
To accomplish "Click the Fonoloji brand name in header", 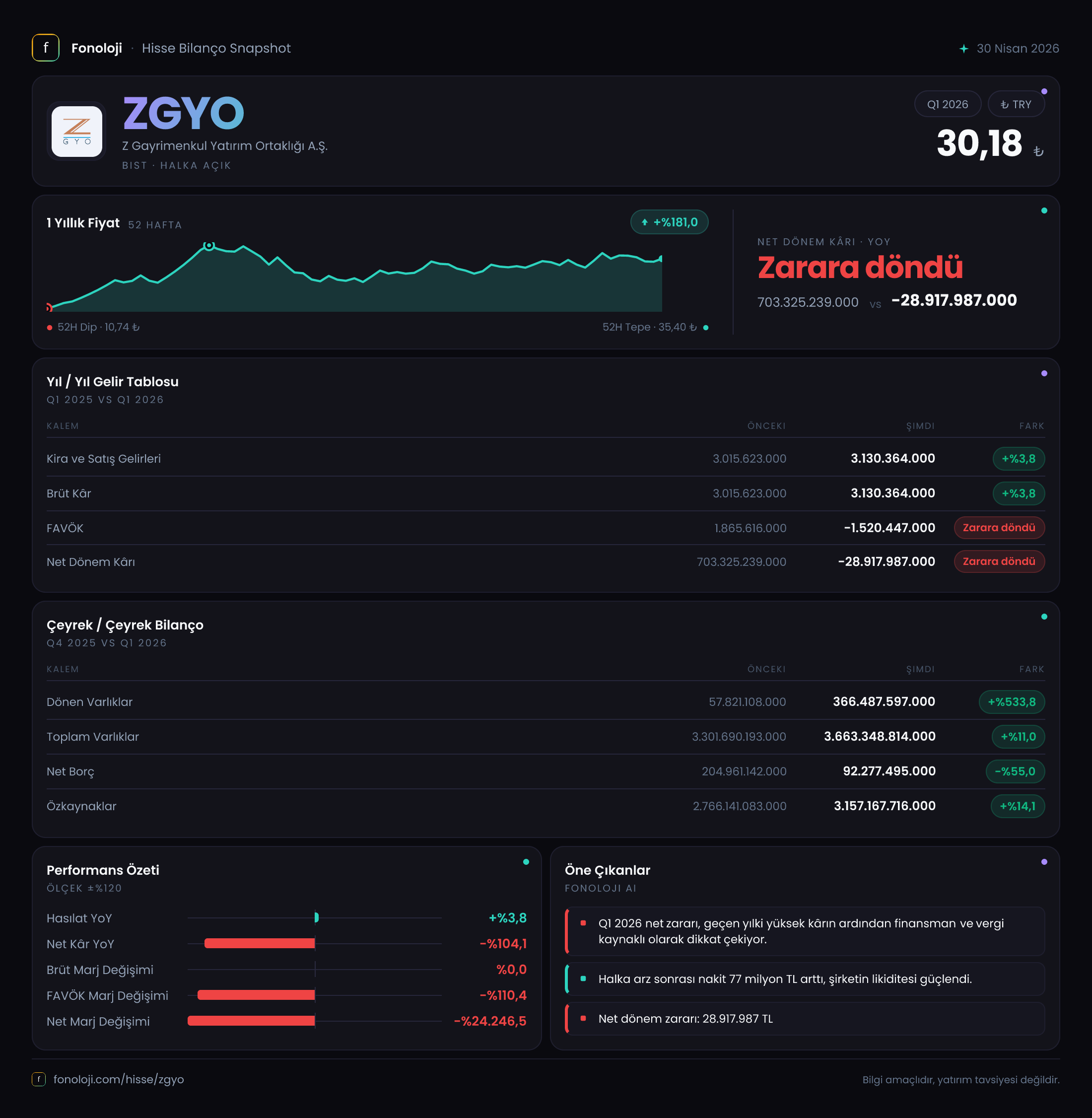I will [96, 48].
